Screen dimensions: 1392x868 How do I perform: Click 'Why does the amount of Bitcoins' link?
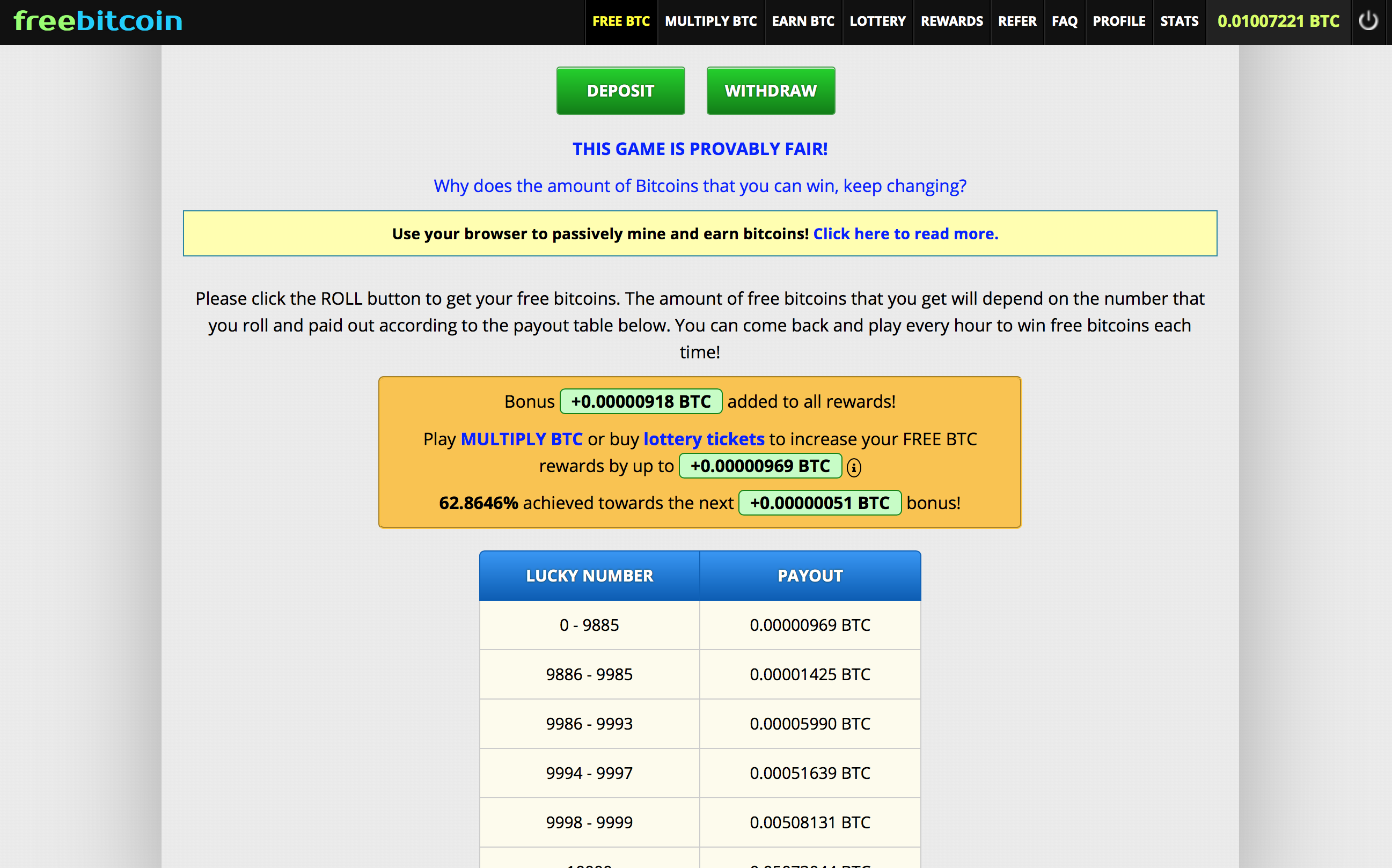point(699,186)
